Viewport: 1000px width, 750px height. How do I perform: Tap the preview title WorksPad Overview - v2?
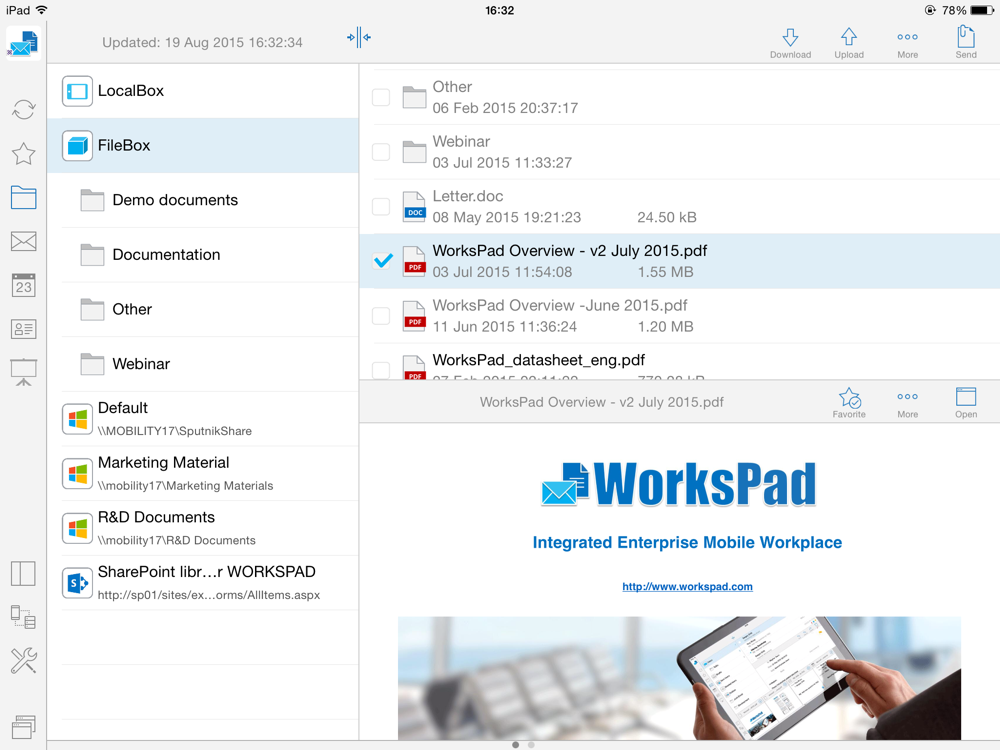601,402
